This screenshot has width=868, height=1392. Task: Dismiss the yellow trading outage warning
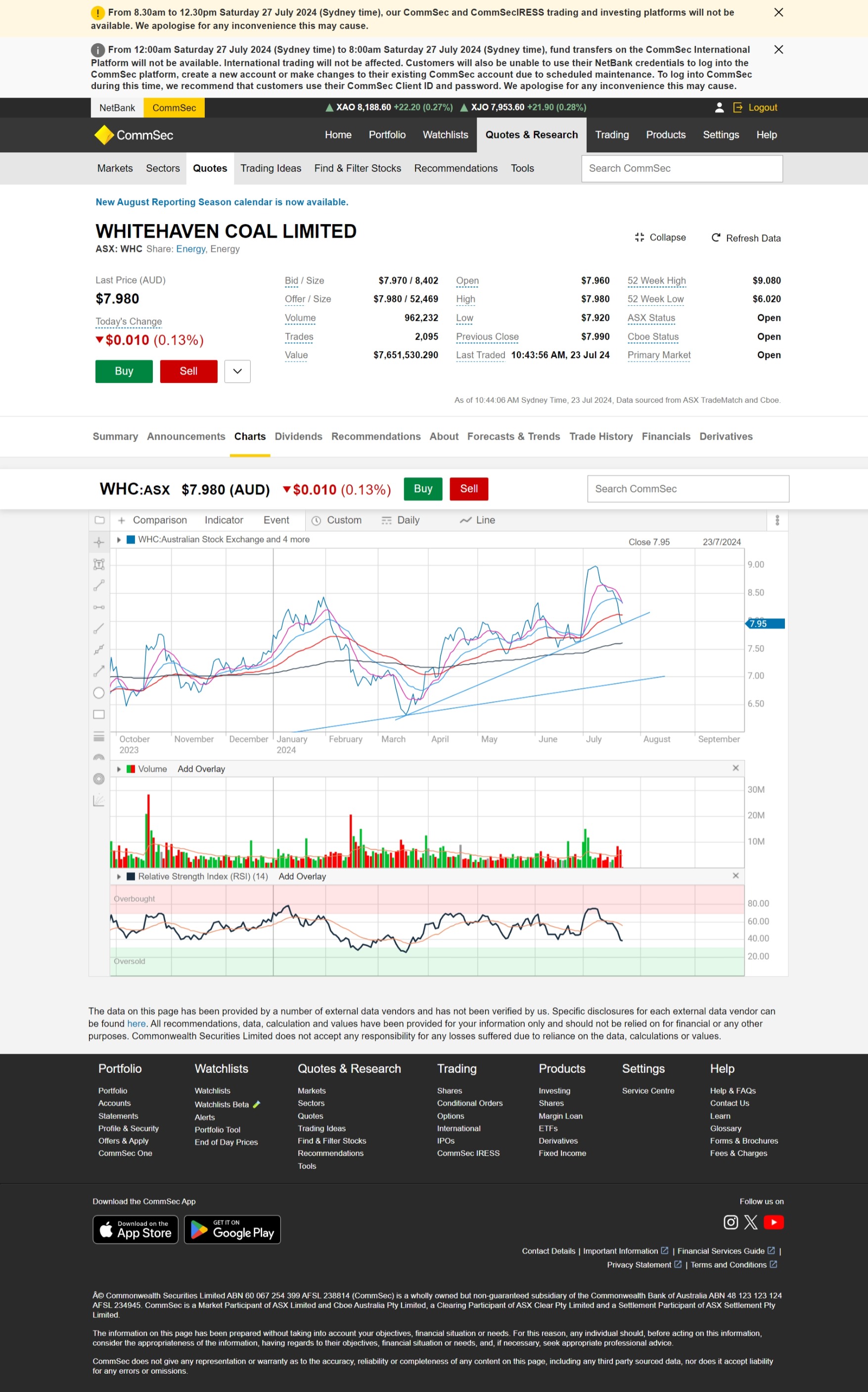[x=778, y=12]
